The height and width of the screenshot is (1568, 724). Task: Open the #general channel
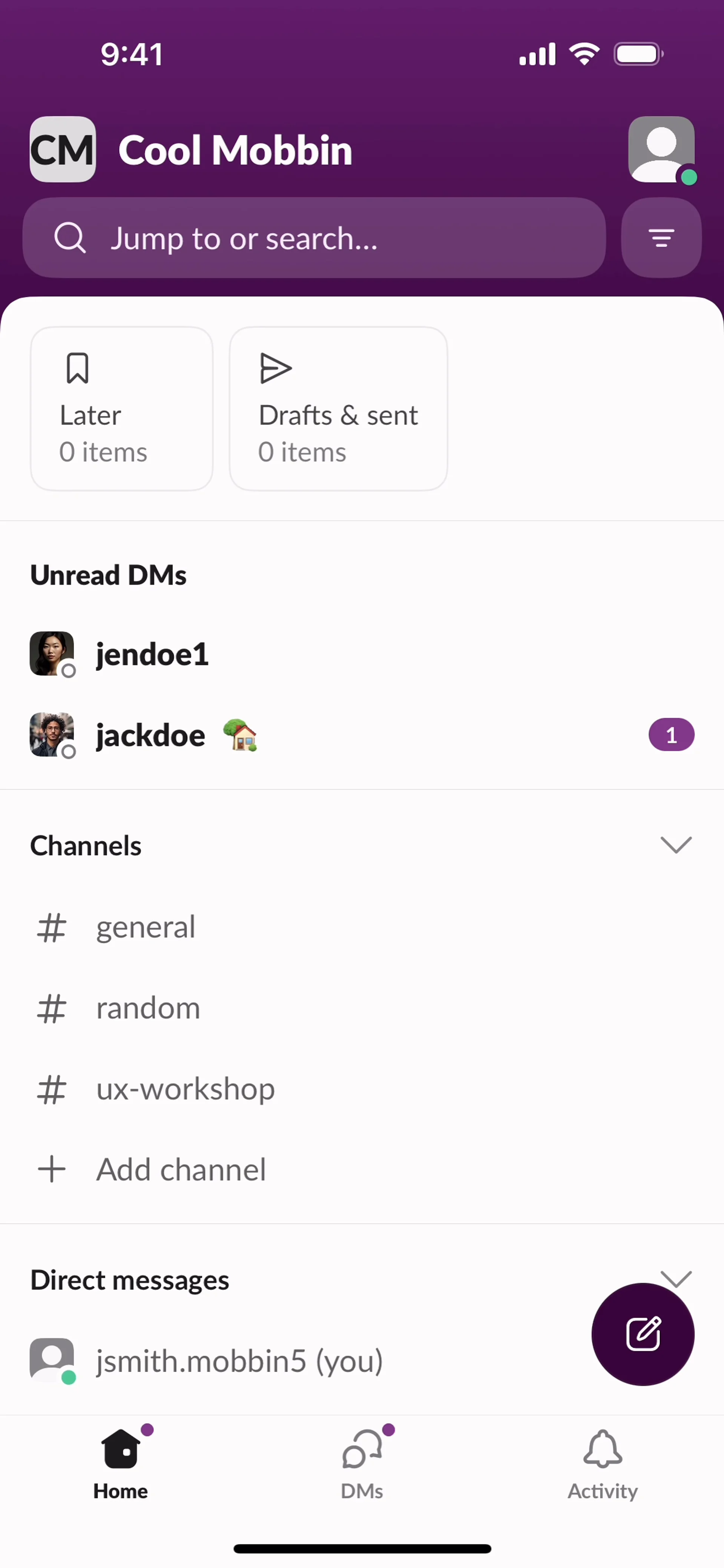362,927
